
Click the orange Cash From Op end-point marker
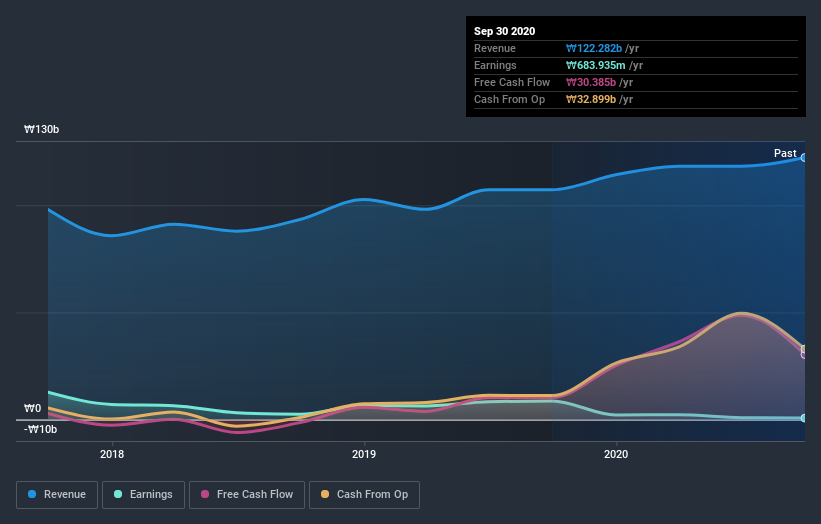804,349
